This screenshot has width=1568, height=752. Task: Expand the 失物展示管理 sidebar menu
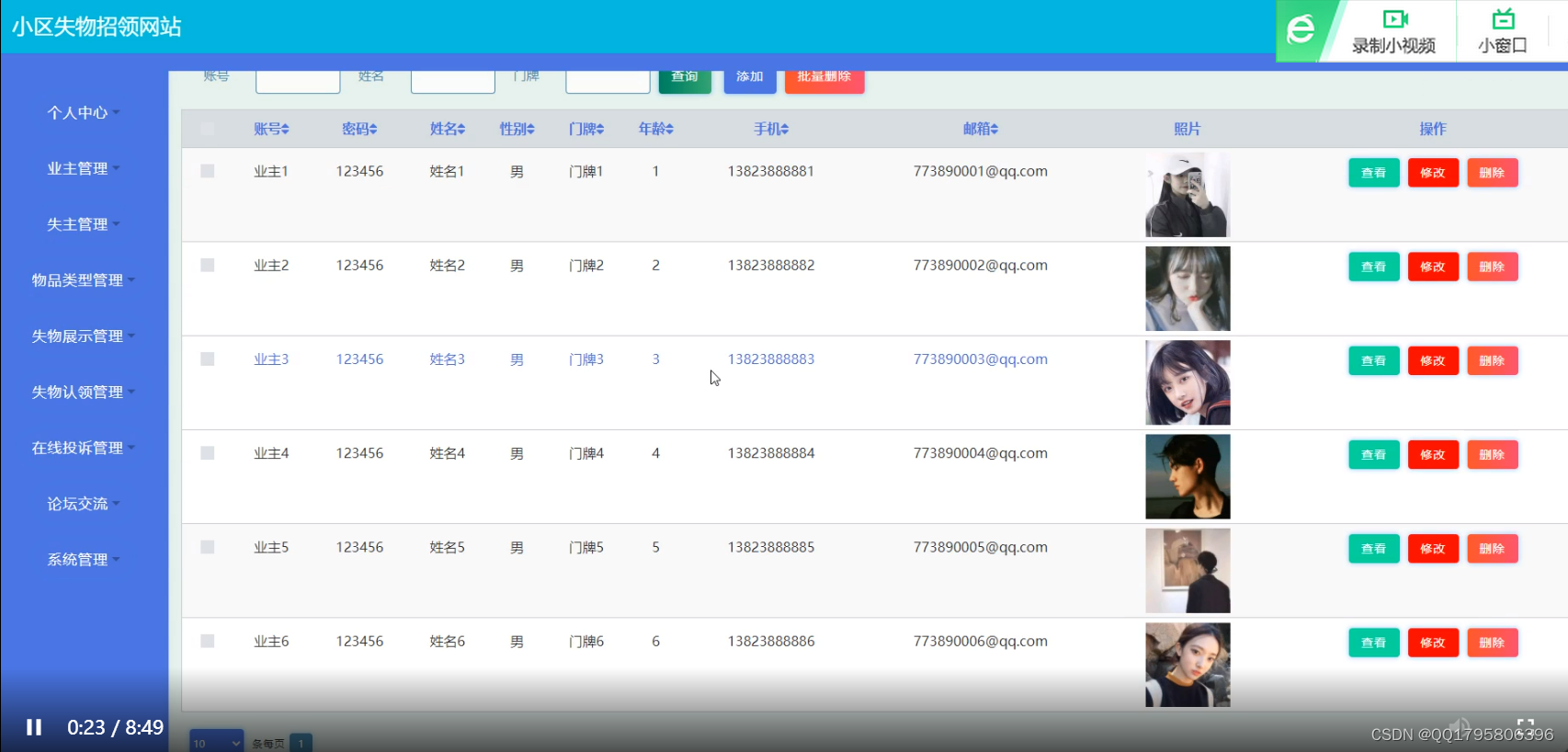point(84,336)
